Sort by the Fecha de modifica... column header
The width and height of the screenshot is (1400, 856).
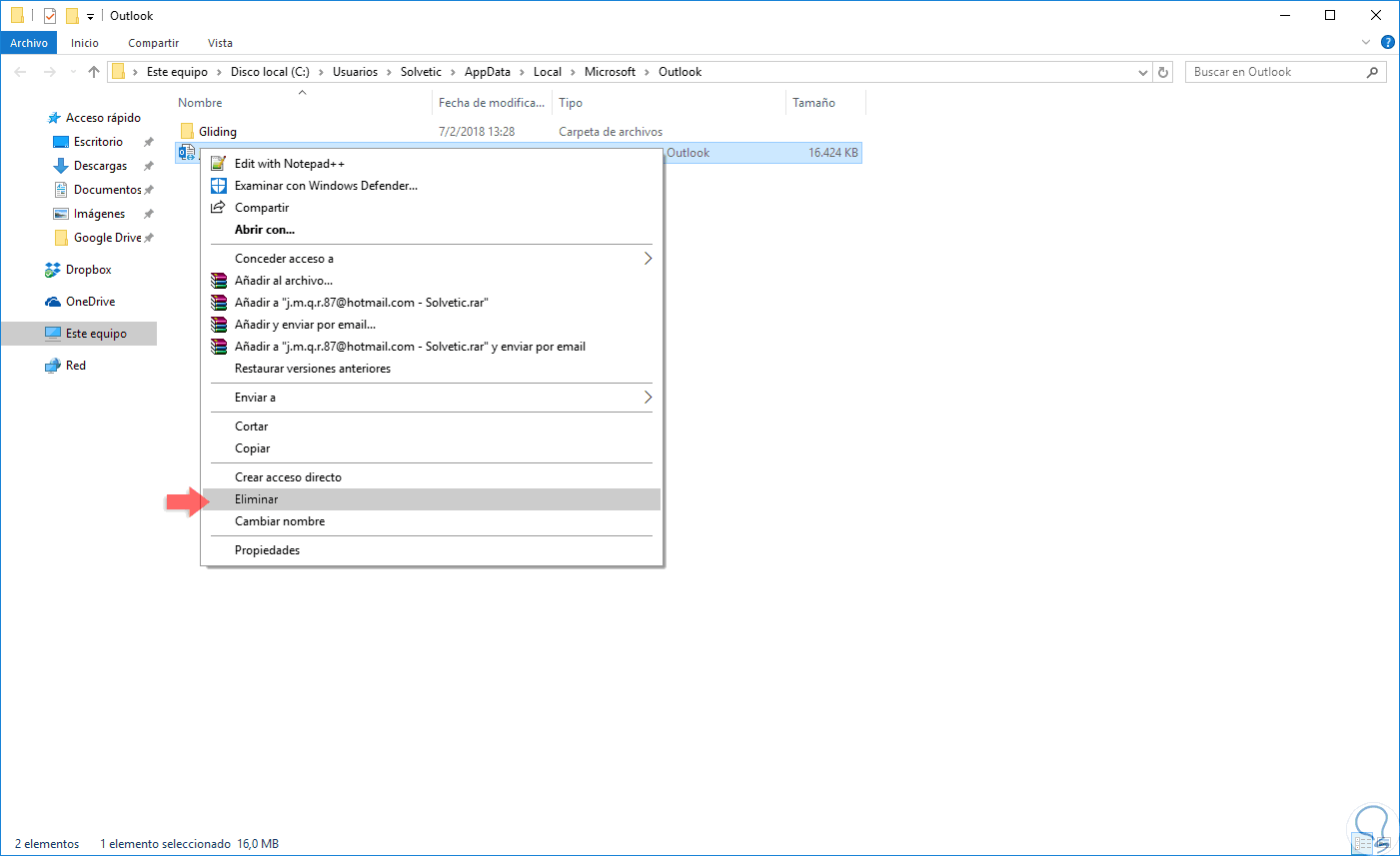(492, 103)
